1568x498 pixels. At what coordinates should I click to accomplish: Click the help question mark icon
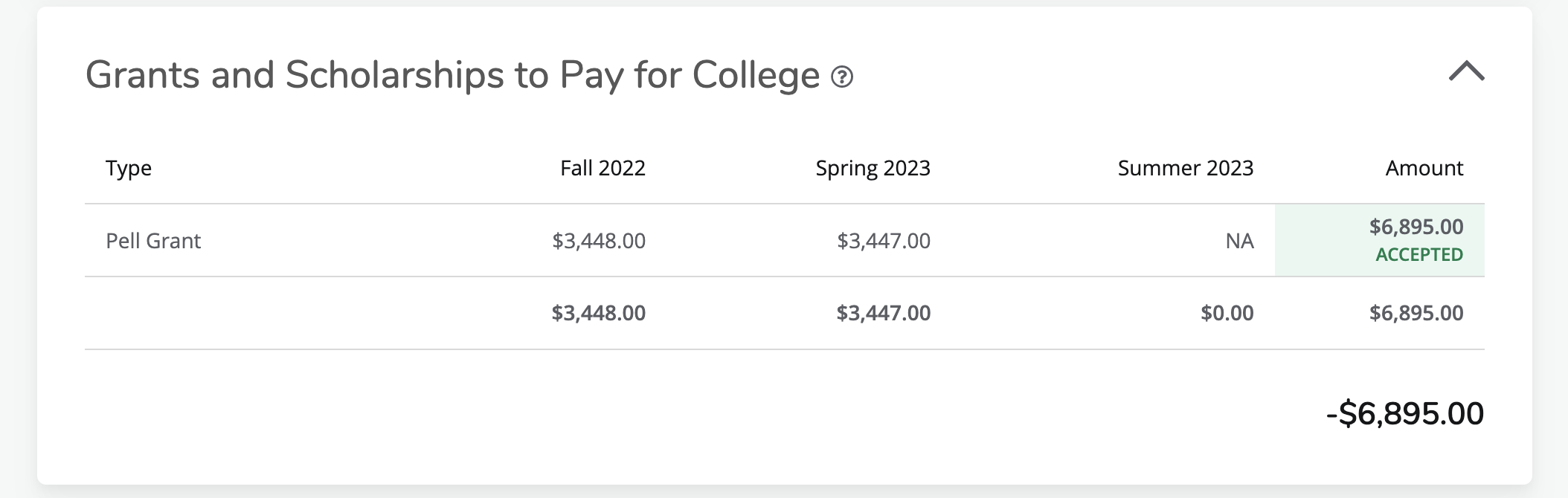coord(842,77)
